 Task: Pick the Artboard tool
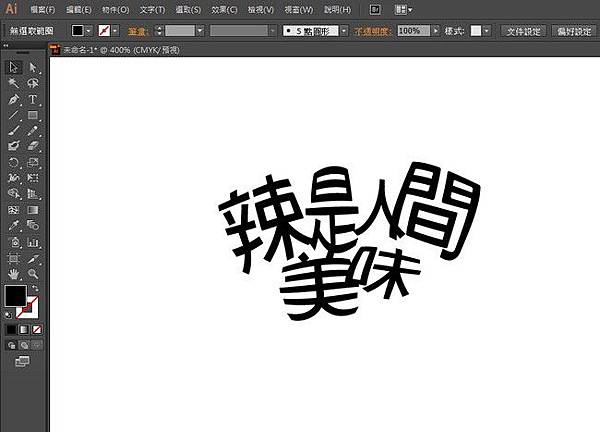coord(13,259)
